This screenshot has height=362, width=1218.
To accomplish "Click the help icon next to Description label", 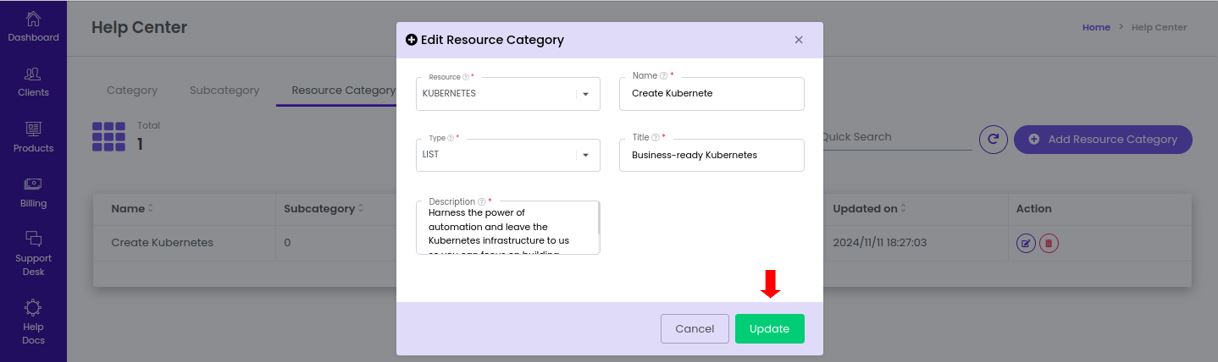I will click(x=482, y=201).
